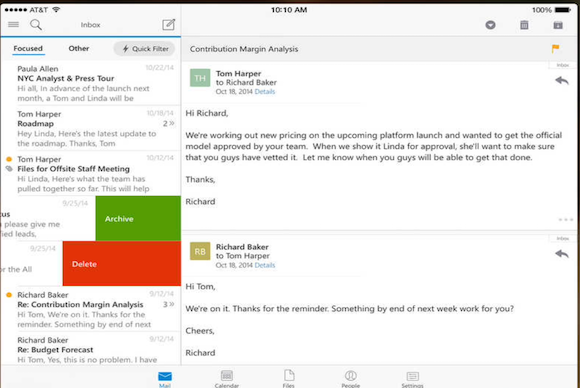Open the Files tab
This screenshot has height=388, width=580.
(289, 379)
